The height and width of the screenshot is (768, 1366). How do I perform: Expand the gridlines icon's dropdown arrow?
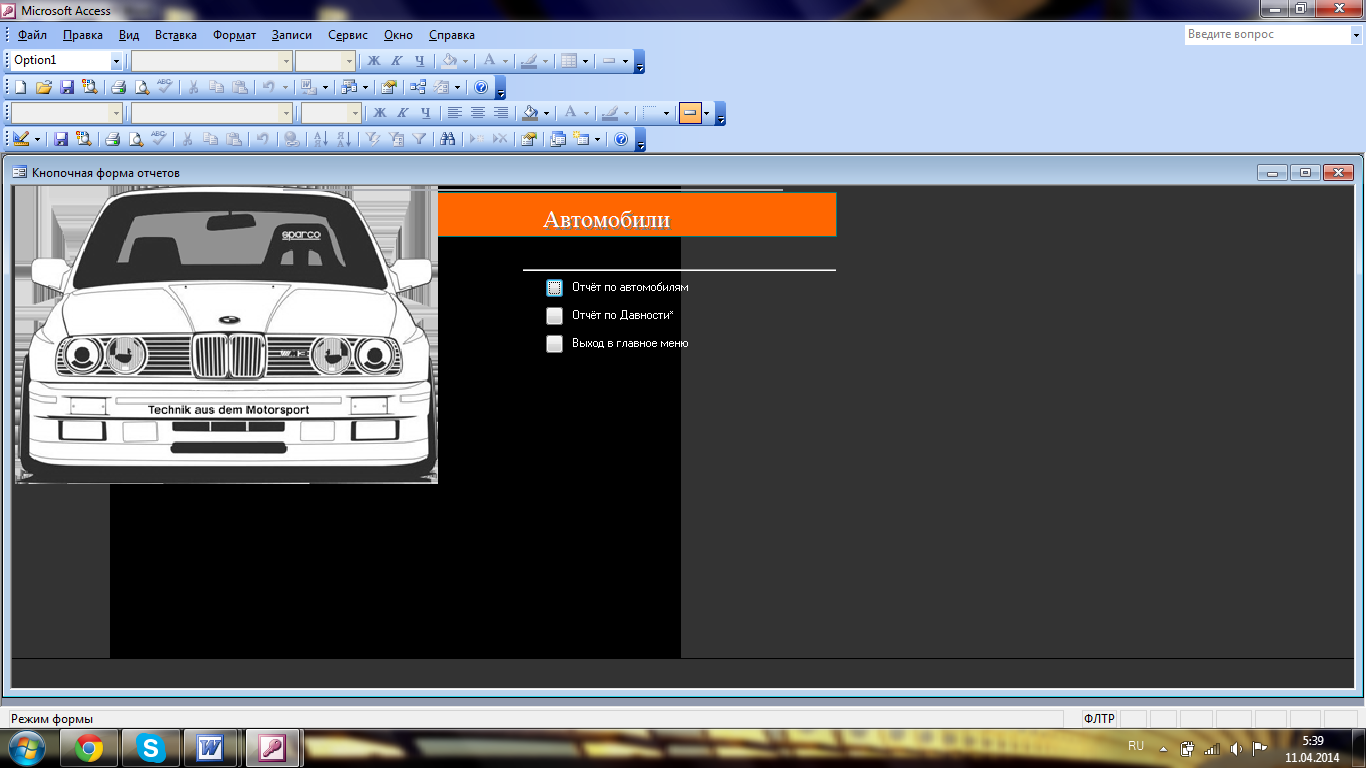585,61
